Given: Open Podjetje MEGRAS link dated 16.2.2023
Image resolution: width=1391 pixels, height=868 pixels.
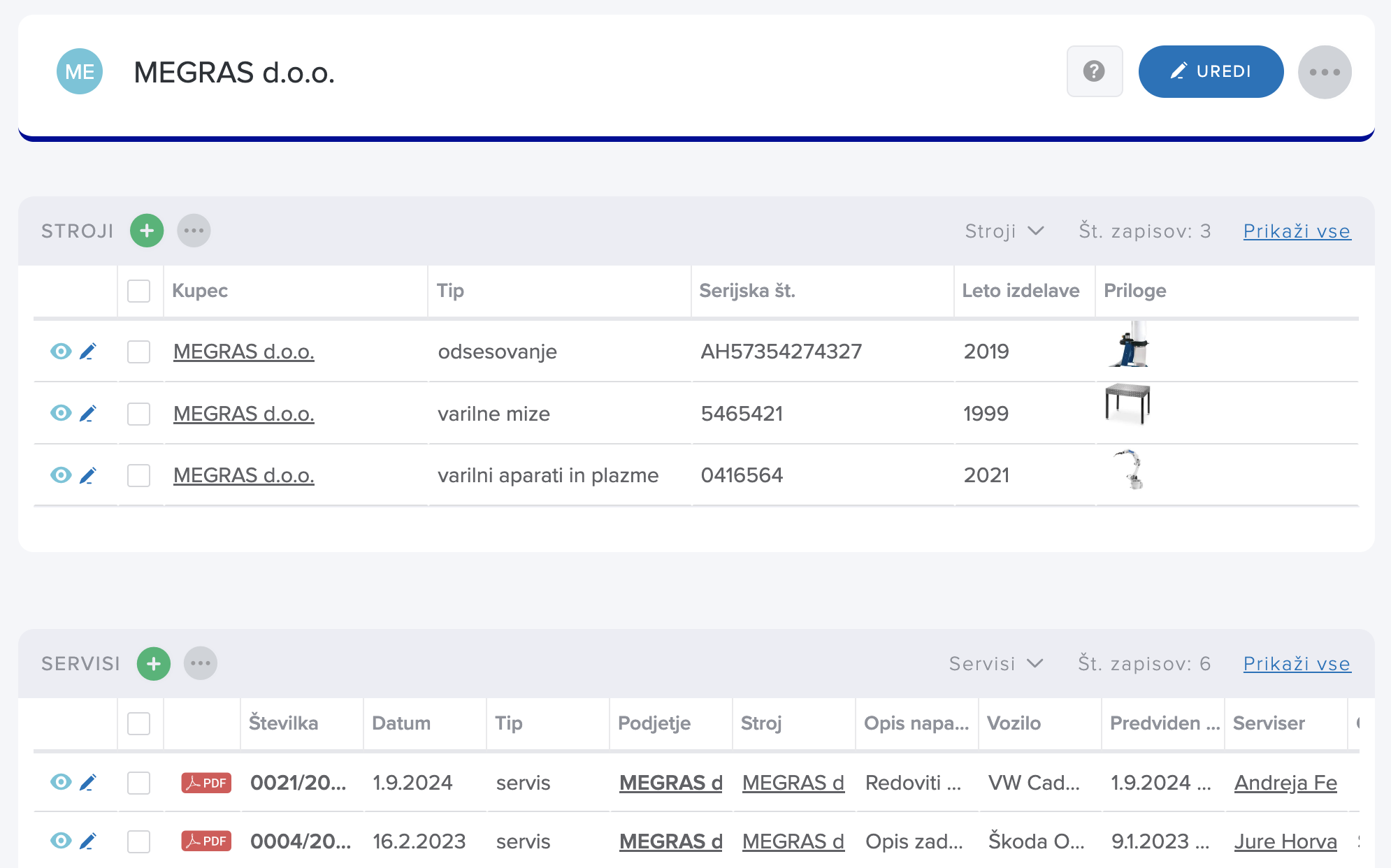Looking at the screenshot, I should 671,841.
